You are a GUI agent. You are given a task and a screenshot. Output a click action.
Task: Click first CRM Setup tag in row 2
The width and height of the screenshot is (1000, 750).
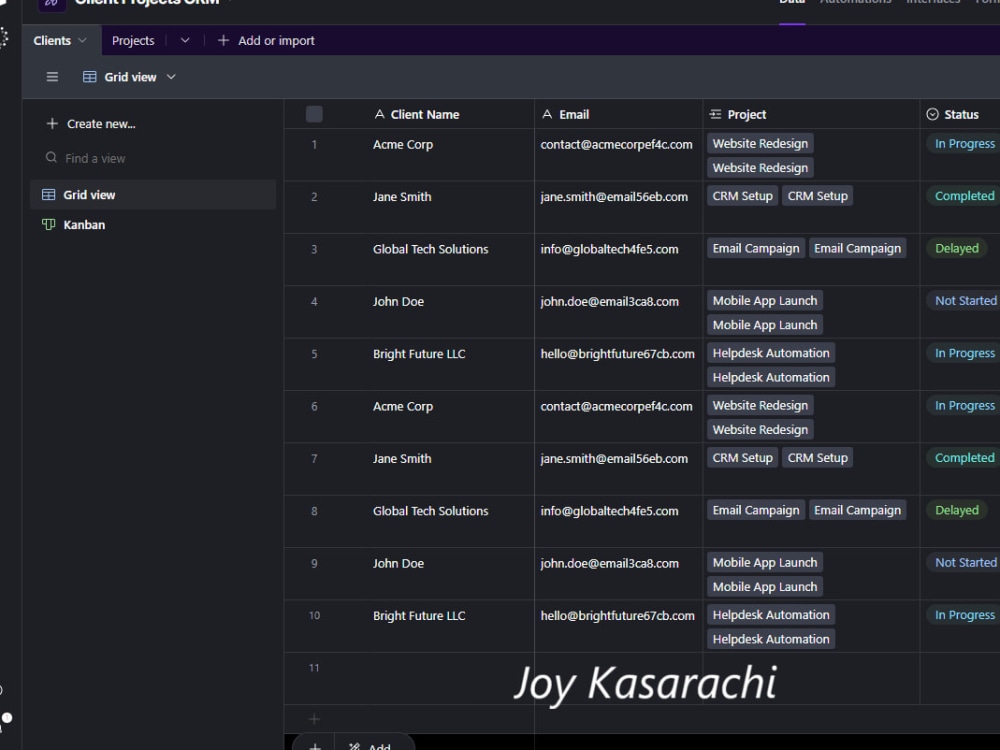(x=742, y=196)
